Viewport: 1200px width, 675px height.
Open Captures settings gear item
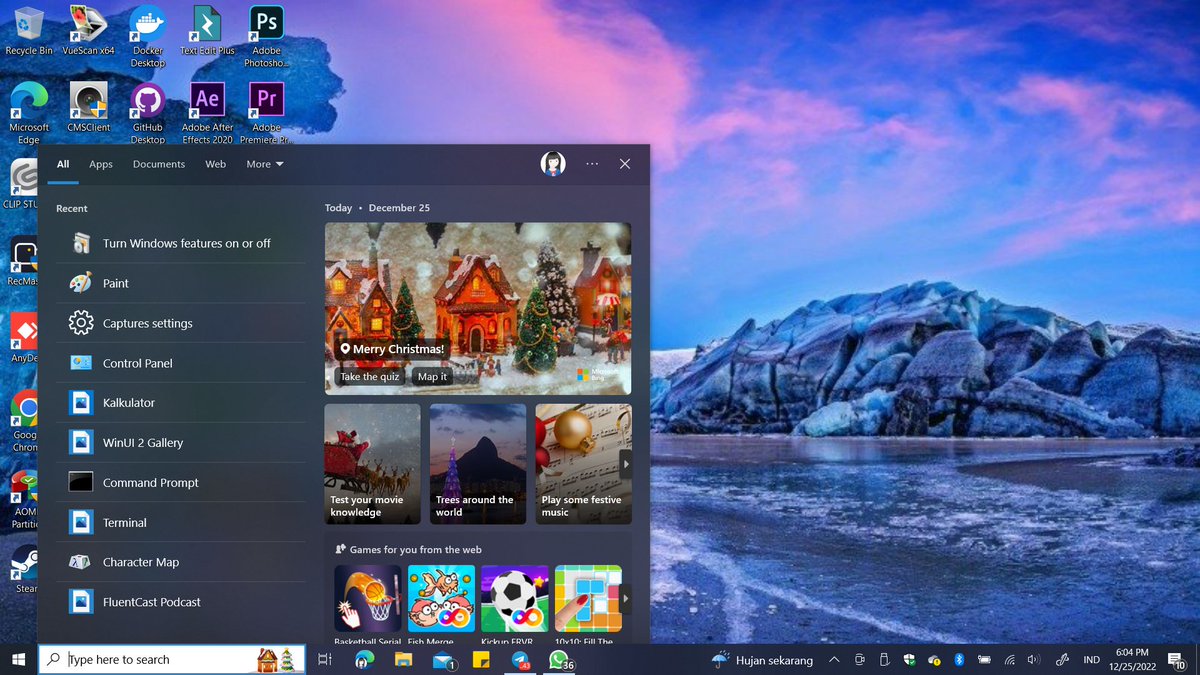pyautogui.click(x=181, y=323)
